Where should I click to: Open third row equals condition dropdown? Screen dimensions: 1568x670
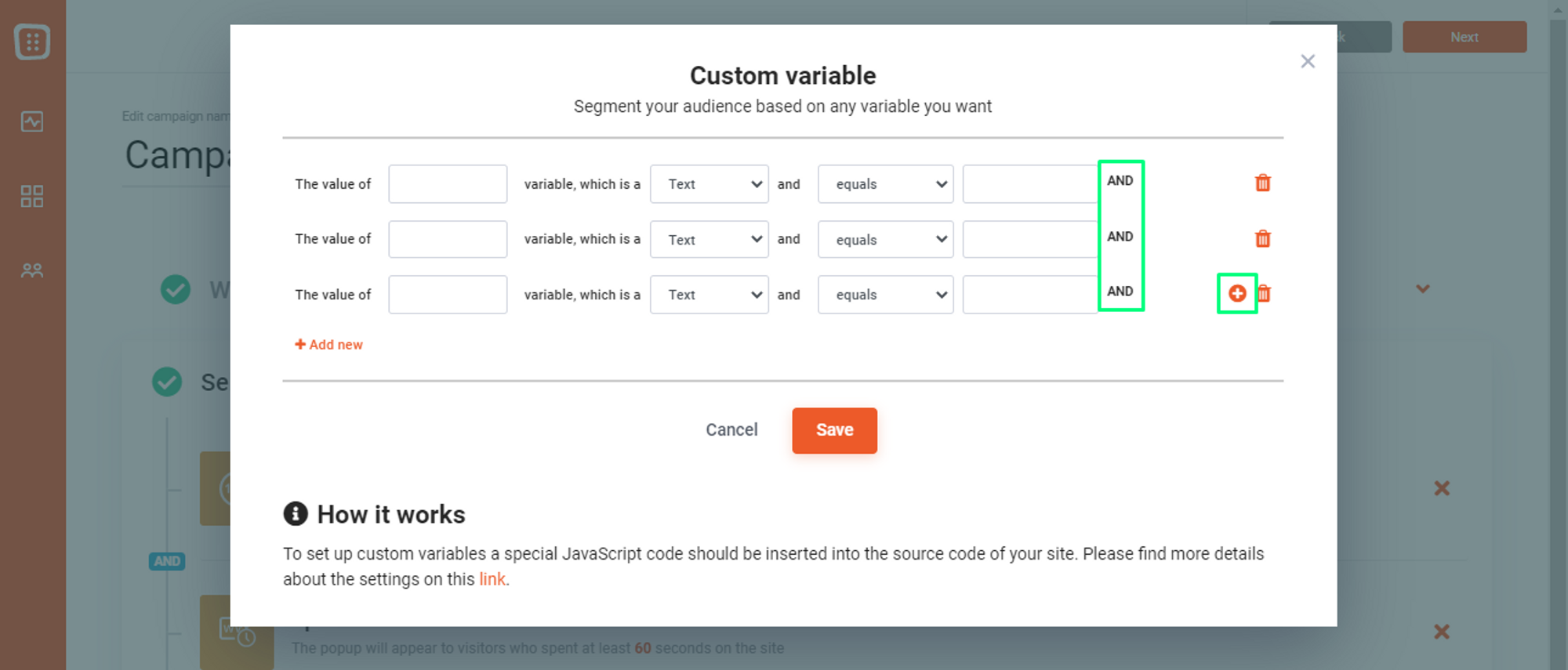click(x=886, y=295)
